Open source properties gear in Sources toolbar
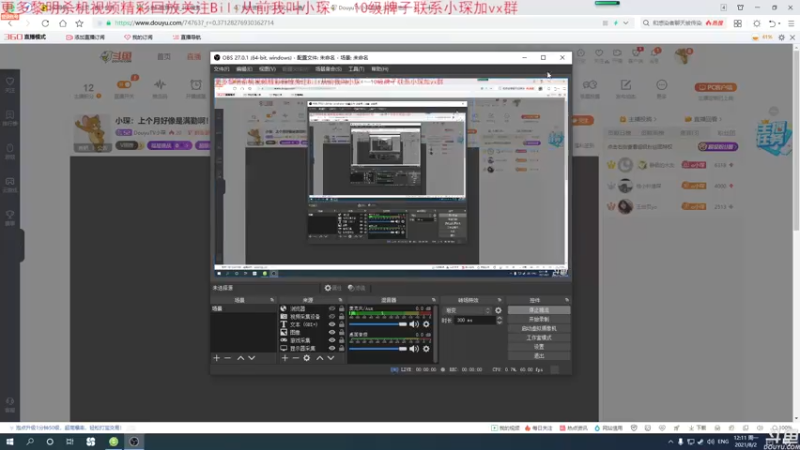 click(307, 358)
